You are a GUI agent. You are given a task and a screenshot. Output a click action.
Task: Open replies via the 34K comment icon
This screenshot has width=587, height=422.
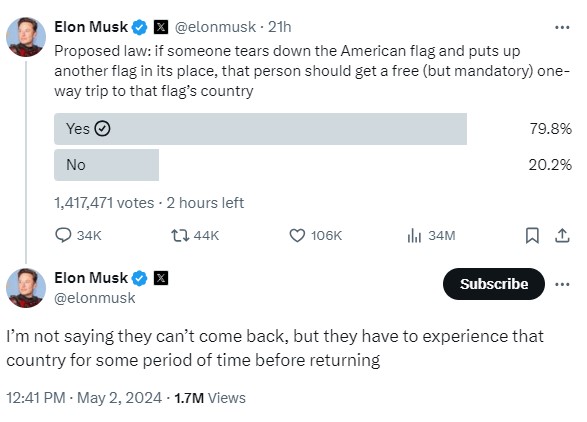pyautogui.click(x=63, y=236)
